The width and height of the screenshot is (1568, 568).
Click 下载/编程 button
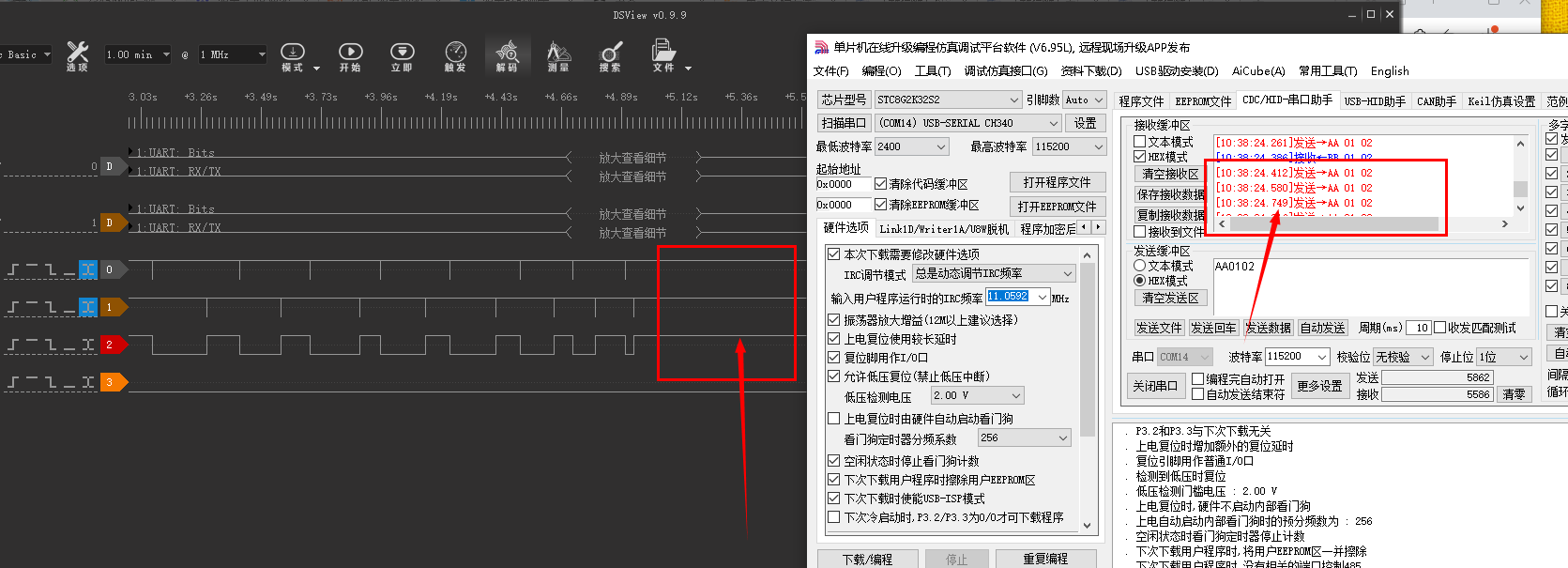coord(867,559)
